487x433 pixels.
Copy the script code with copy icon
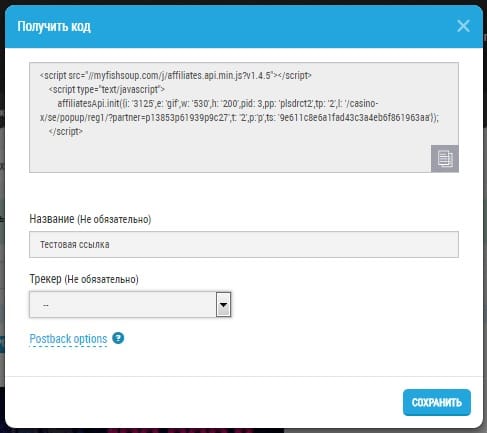click(445, 159)
